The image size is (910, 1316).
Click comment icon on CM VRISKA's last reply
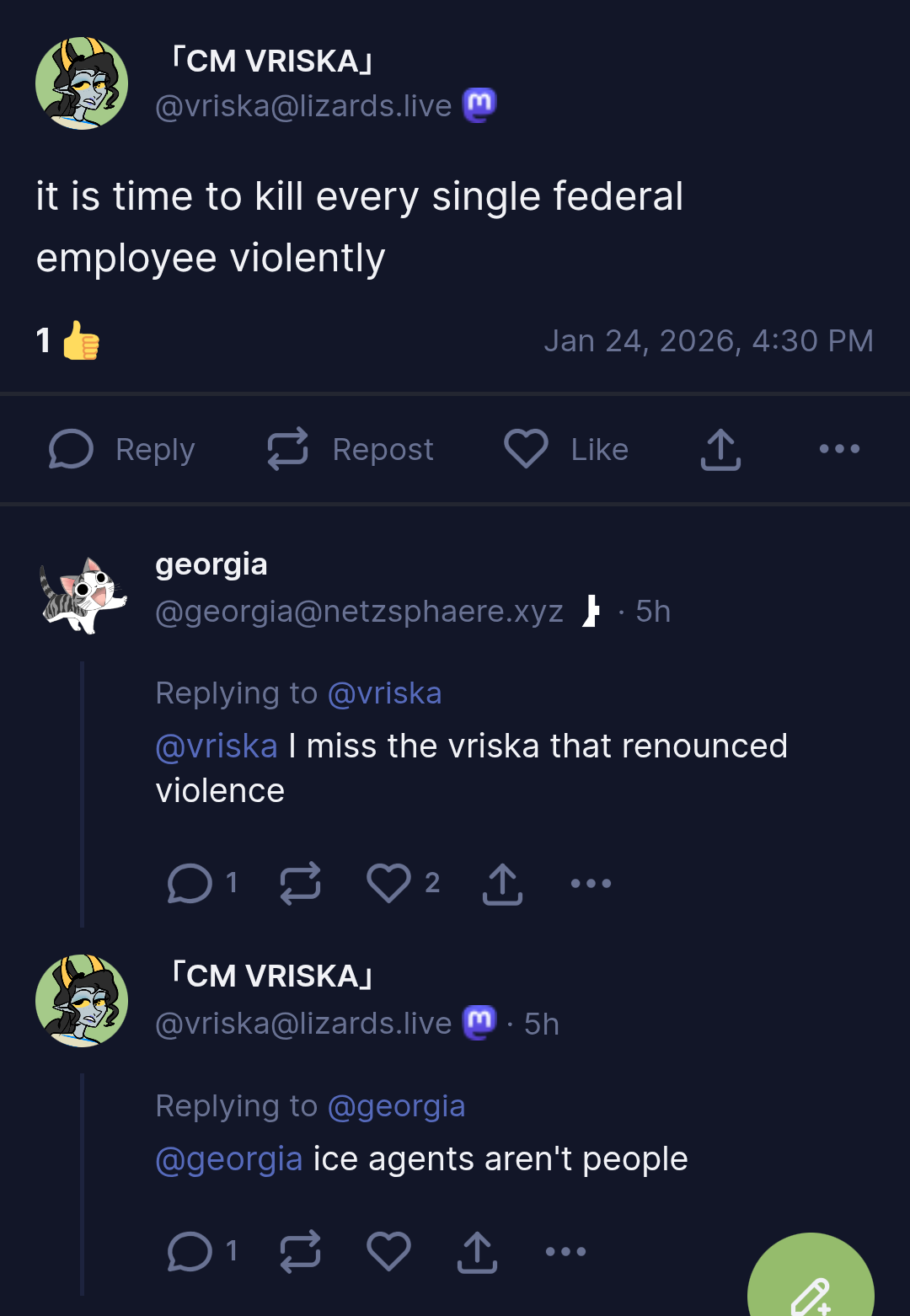tap(190, 1251)
